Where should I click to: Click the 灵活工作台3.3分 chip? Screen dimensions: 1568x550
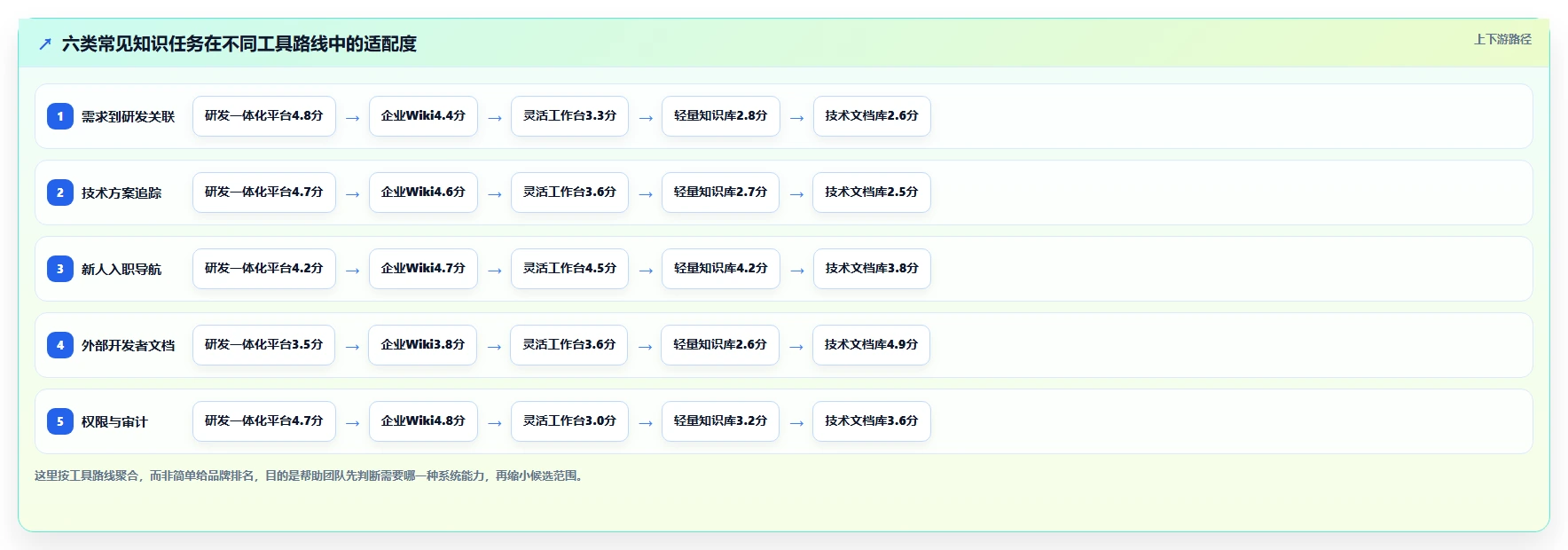coord(569,116)
